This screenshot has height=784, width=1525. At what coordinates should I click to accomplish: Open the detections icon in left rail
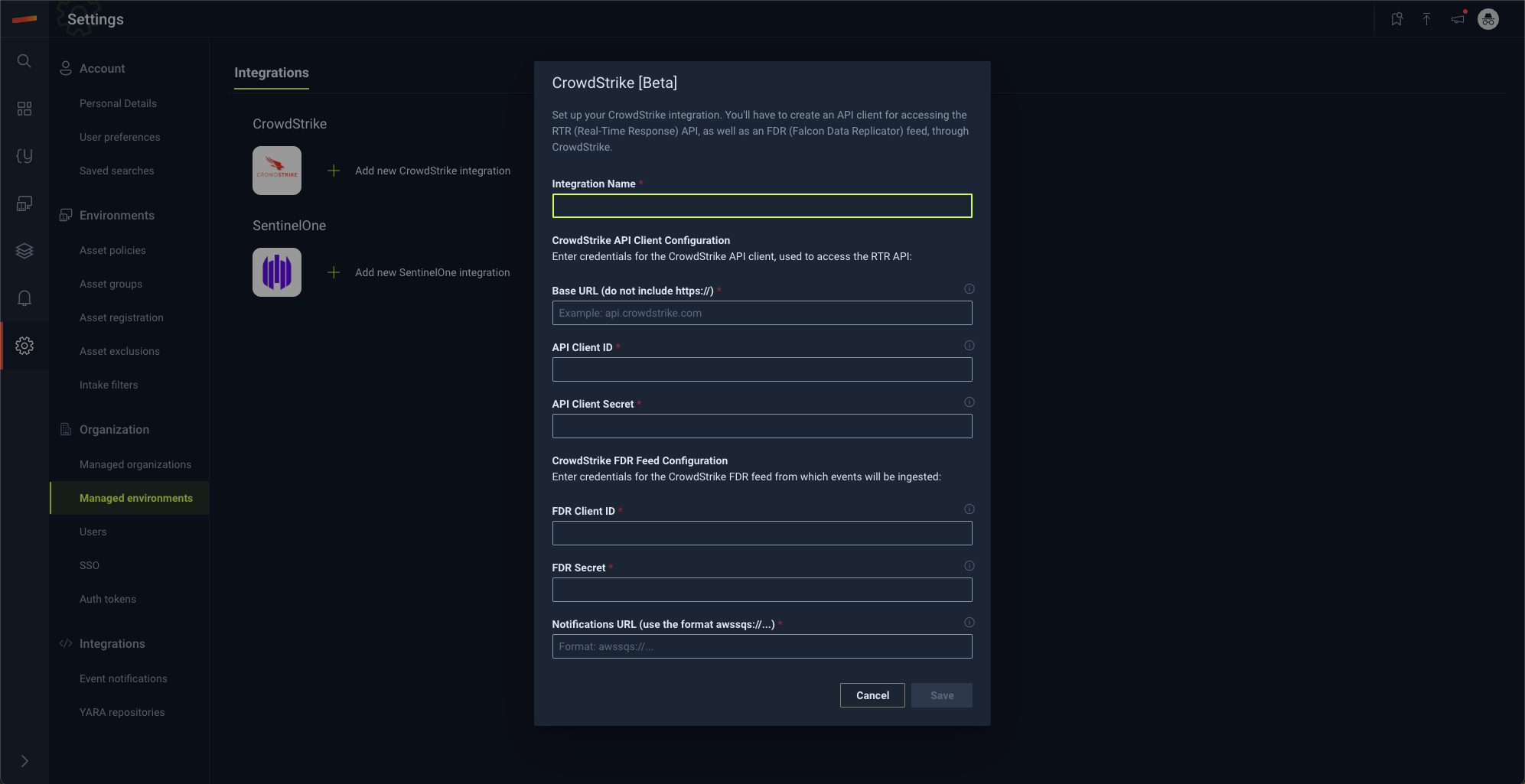[24, 156]
